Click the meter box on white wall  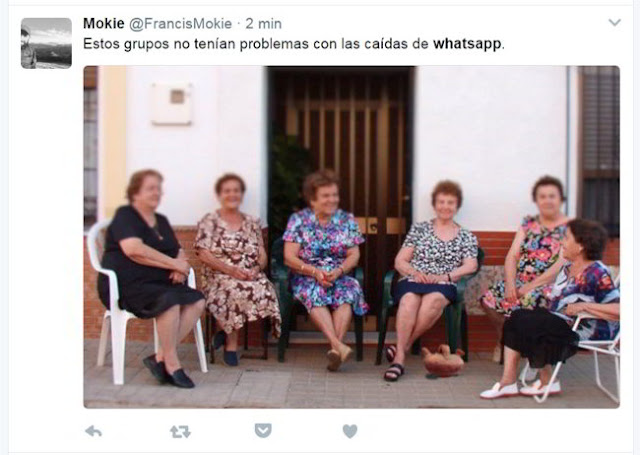coord(172,103)
